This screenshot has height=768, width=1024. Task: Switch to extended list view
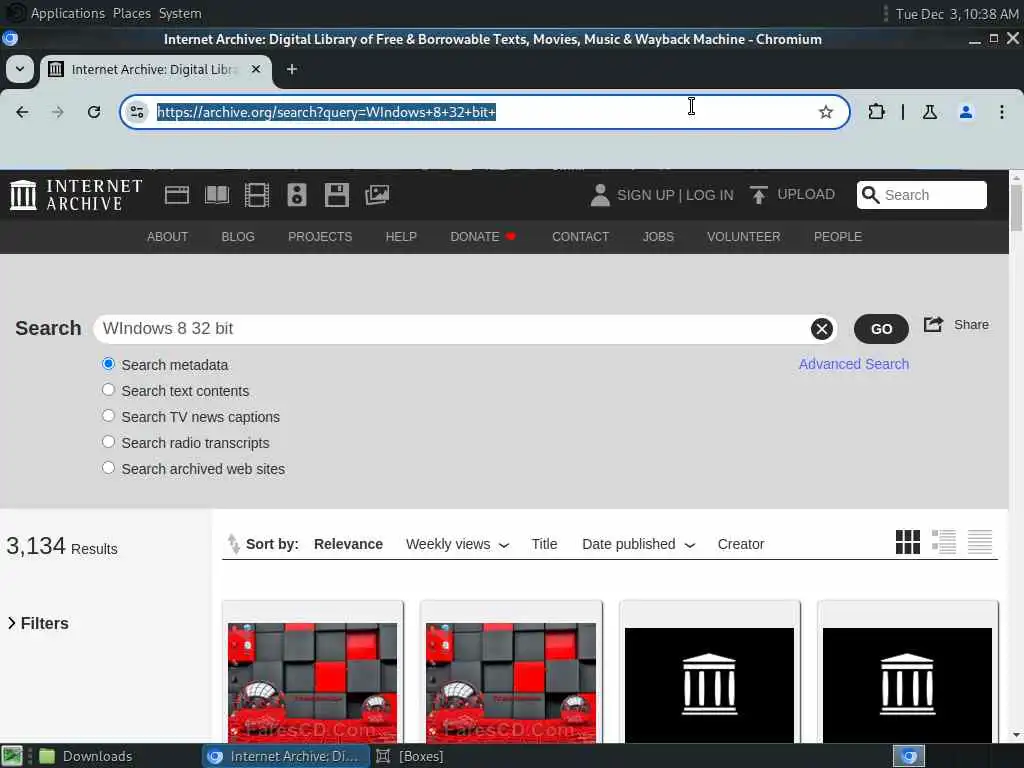(944, 542)
